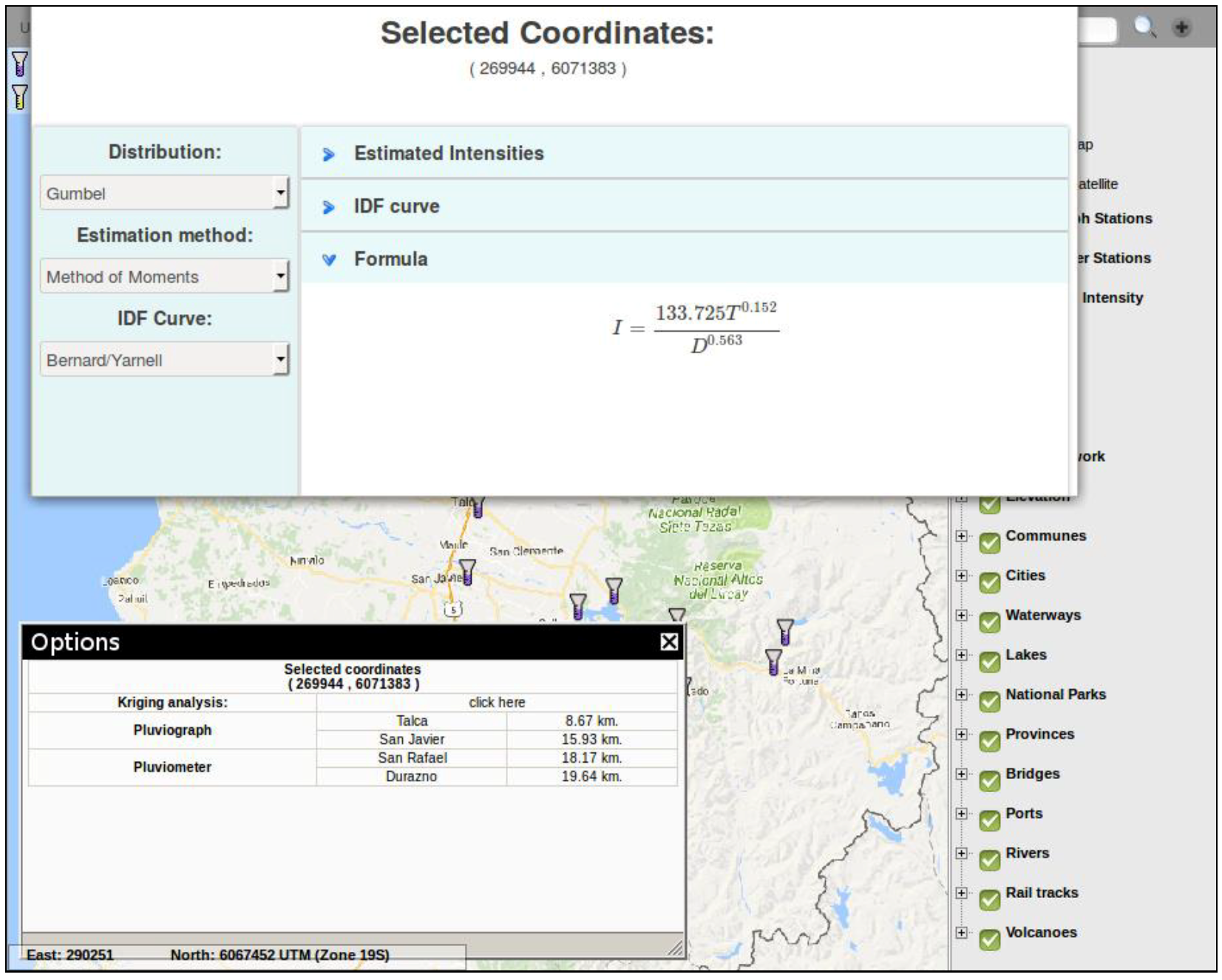Expand the IDF curve section
The height and width of the screenshot is (980, 1222).
396,207
